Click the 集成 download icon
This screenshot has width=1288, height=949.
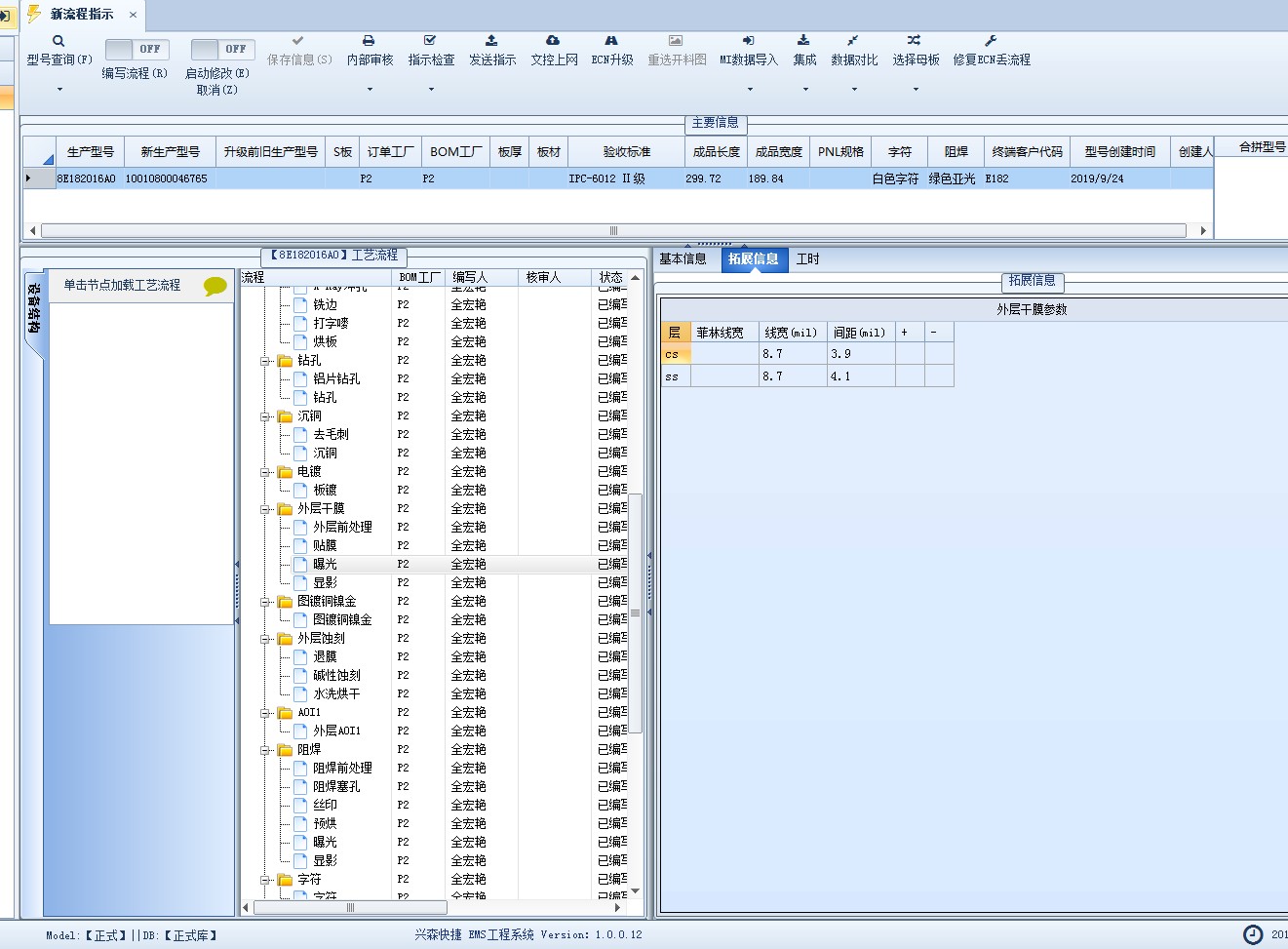click(x=803, y=41)
